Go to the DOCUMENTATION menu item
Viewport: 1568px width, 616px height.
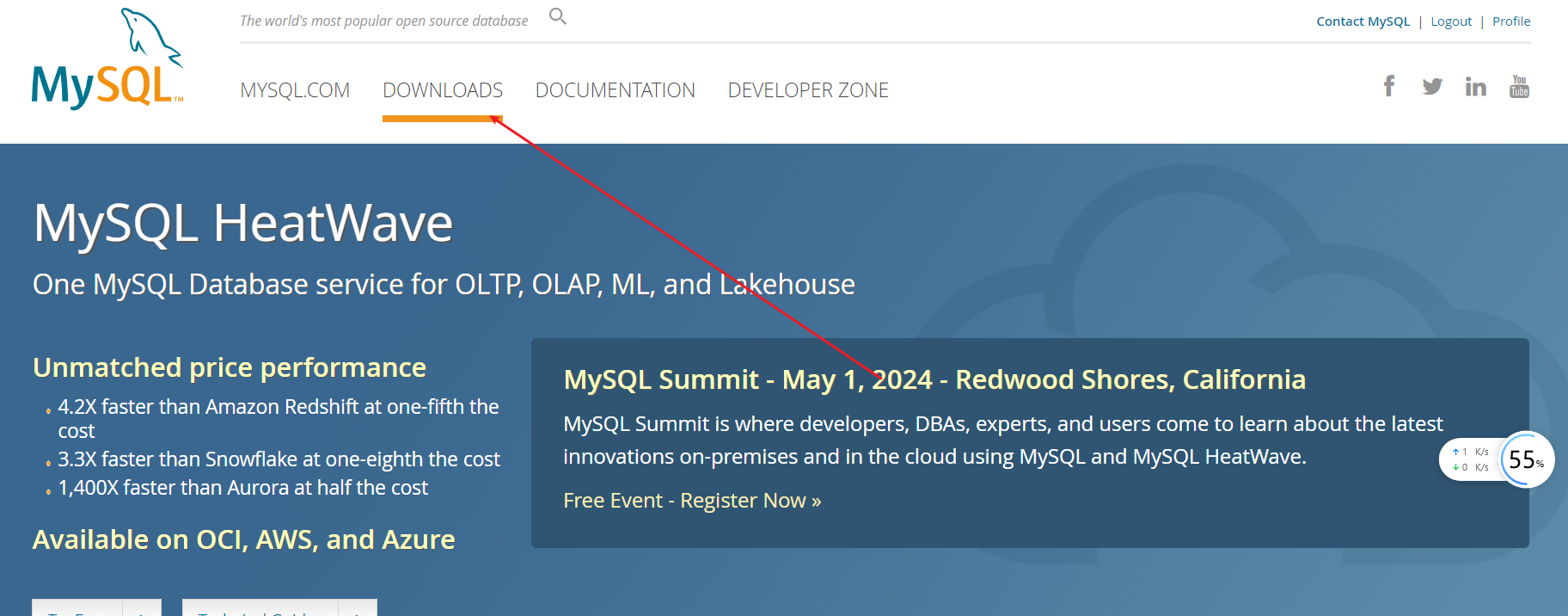tap(615, 90)
